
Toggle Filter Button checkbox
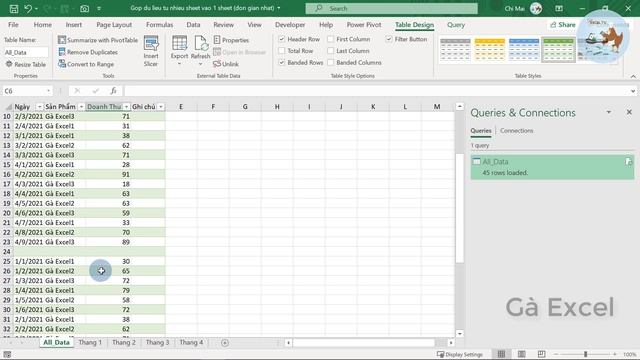(389, 39)
